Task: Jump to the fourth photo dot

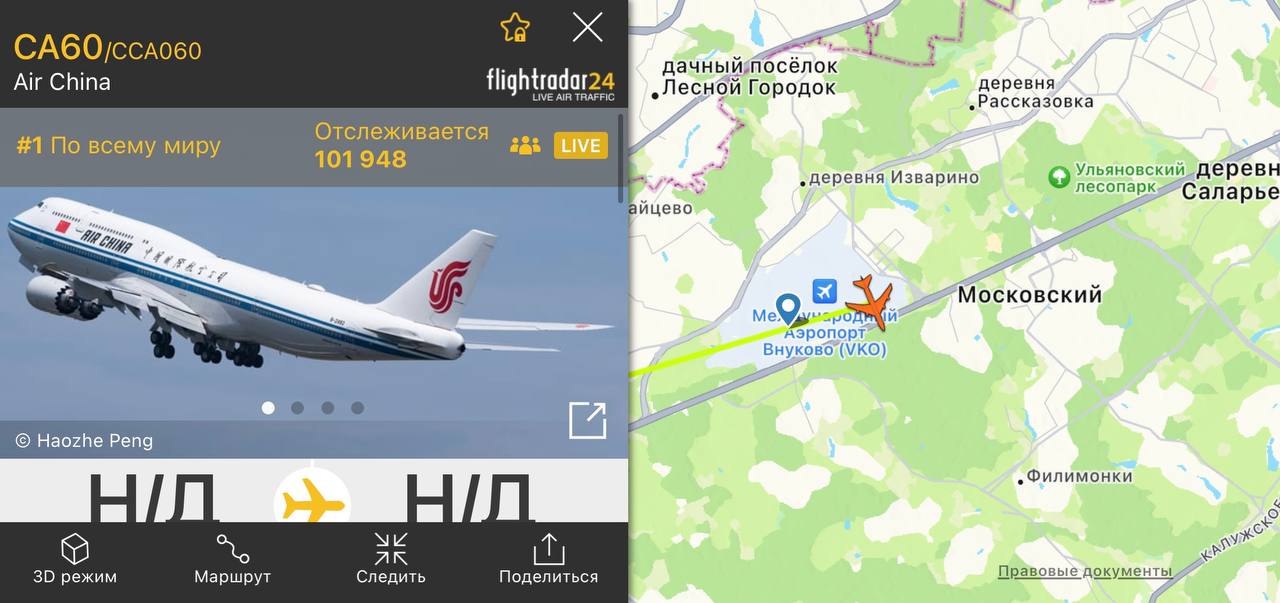Action: [x=358, y=408]
